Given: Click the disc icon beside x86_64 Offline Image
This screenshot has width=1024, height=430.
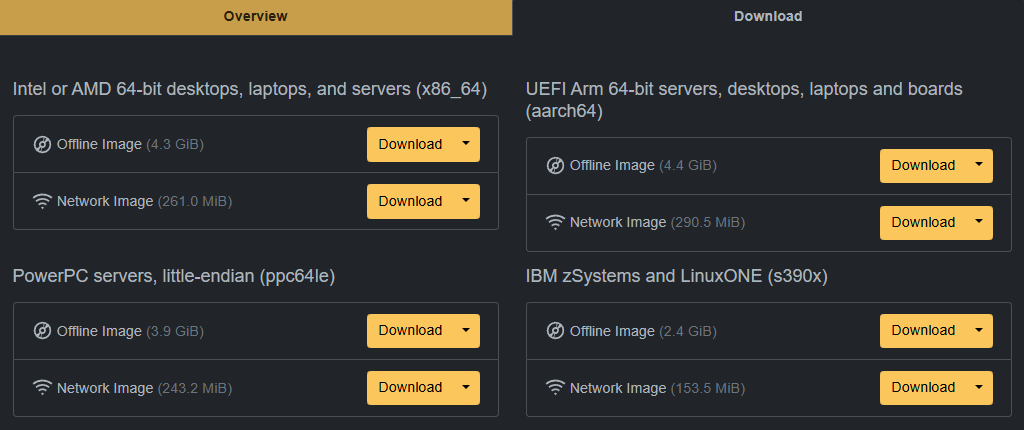Looking at the screenshot, I should point(42,144).
